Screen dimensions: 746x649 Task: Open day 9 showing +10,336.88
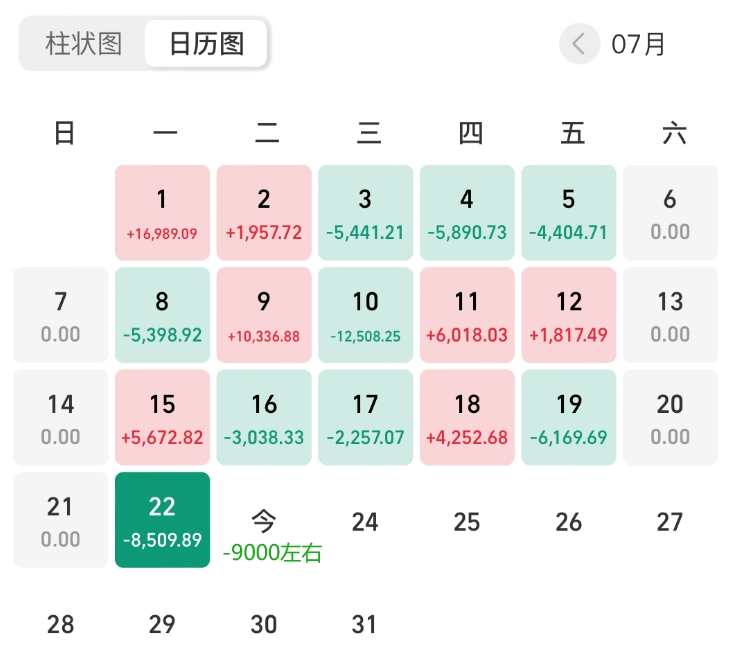click(264, 315)
